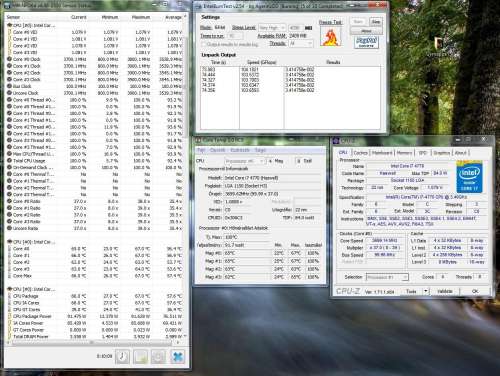Screen dimensions: 500x376
Task: Click the Maximum column header in HWiNFO
Action: coord(141,17)
